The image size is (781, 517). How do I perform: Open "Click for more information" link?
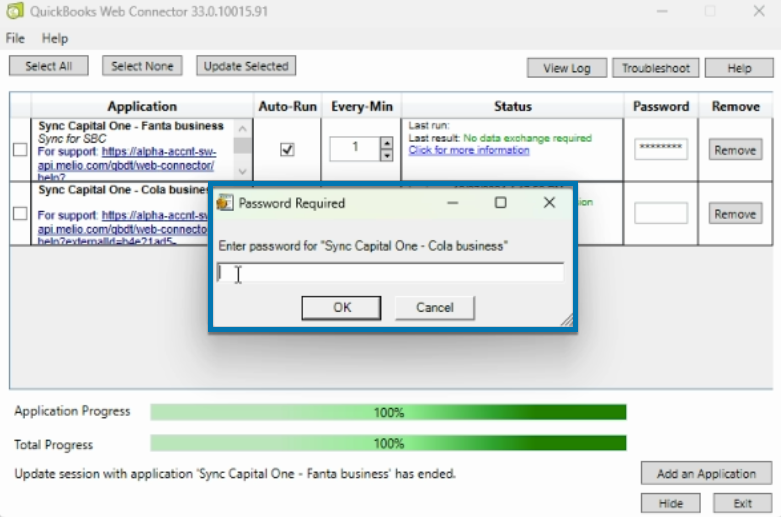[x=468, y=150]
